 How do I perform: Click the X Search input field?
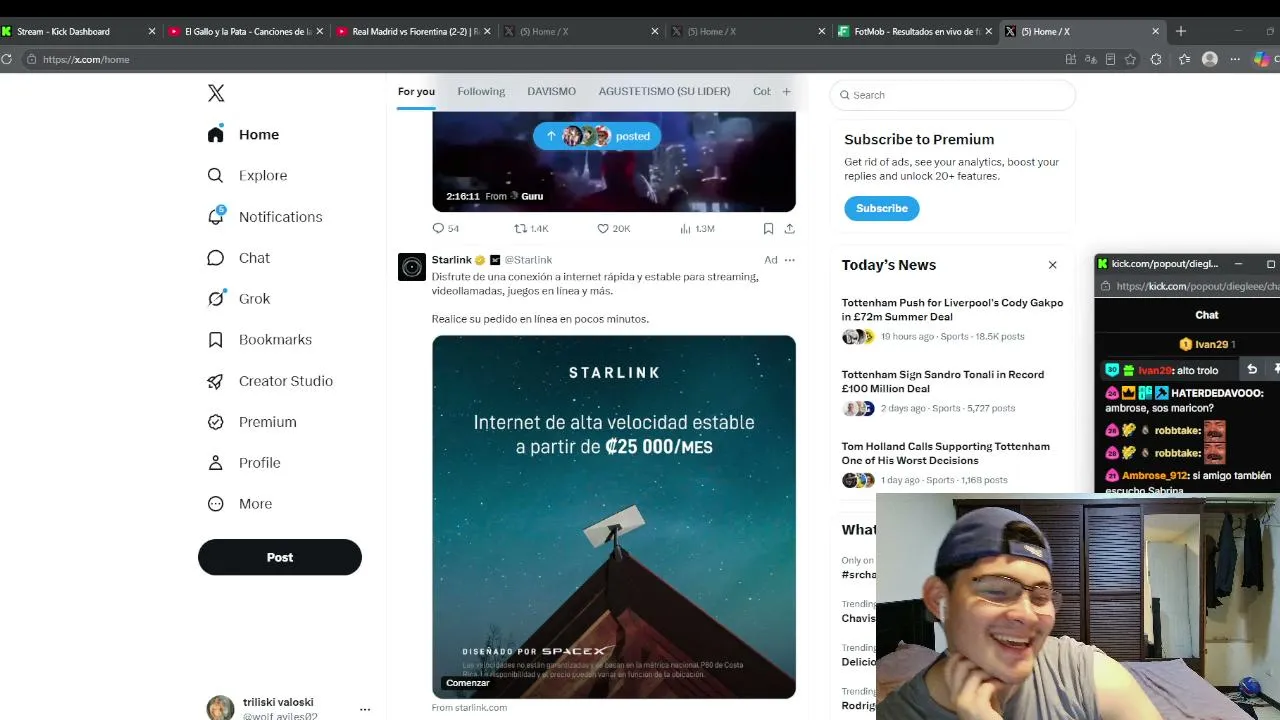pyautogui.click(x=953, y=95)
